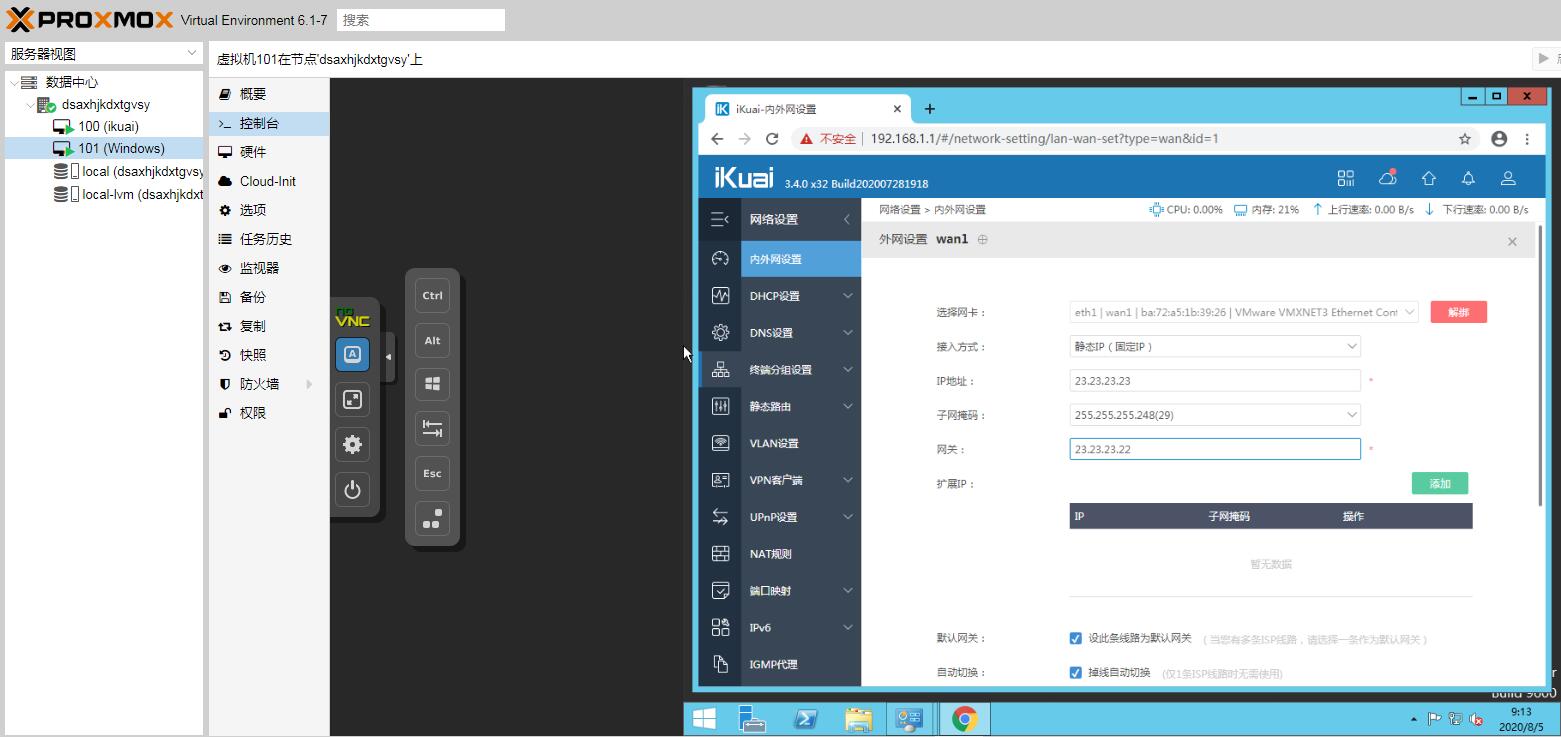Click green 添加 add button

tap(1440, 484)
